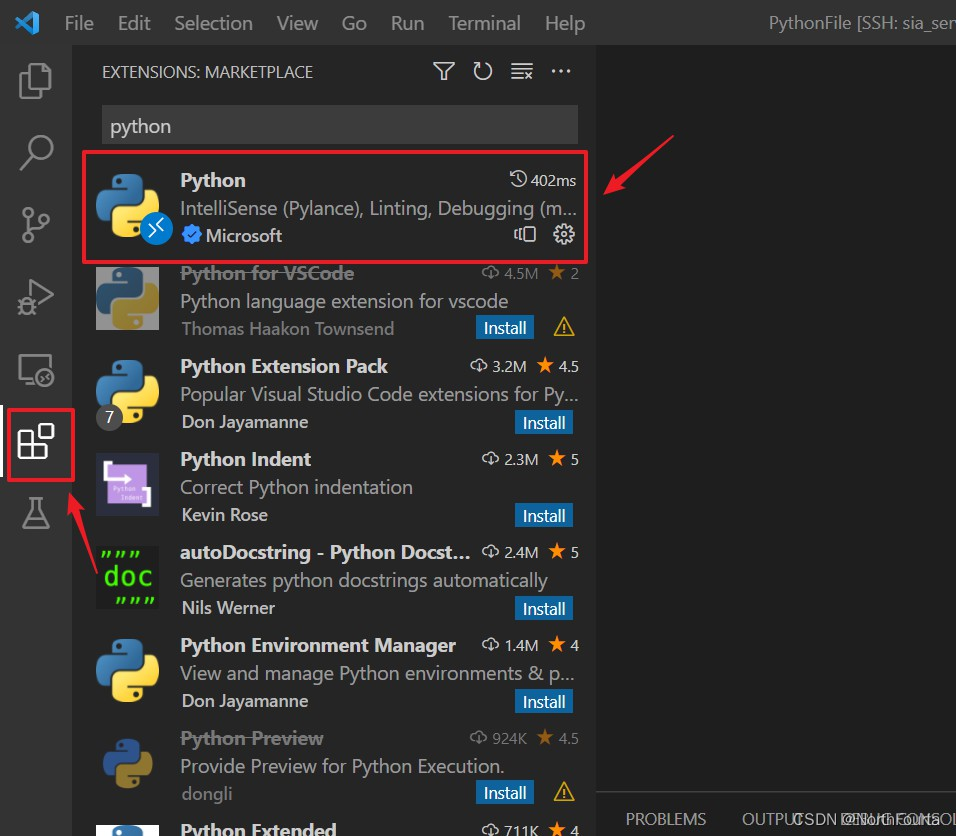Viewport: 956px width, 836px height.
Task: Open Python Preview title
Action: [x=252, y=738]
